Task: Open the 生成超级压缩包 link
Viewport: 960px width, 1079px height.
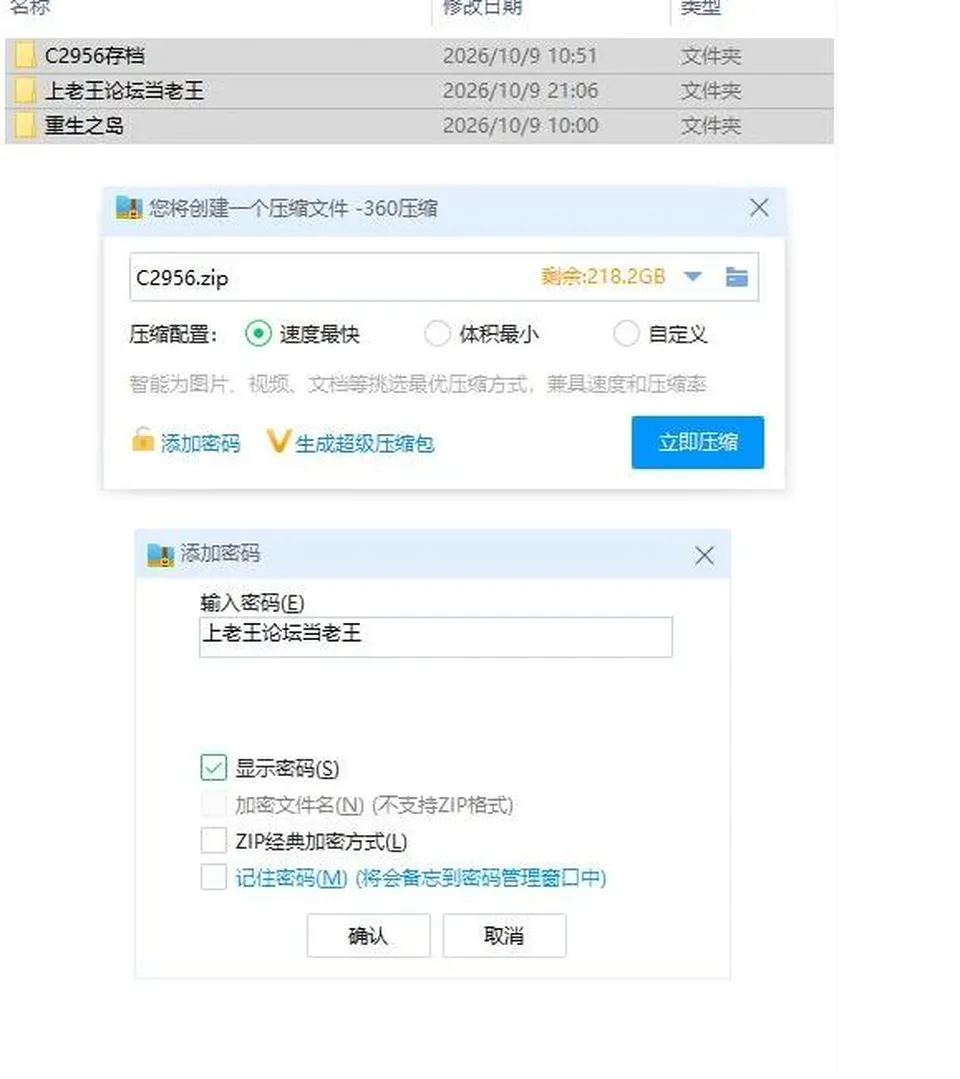Action: click(365, 444)
